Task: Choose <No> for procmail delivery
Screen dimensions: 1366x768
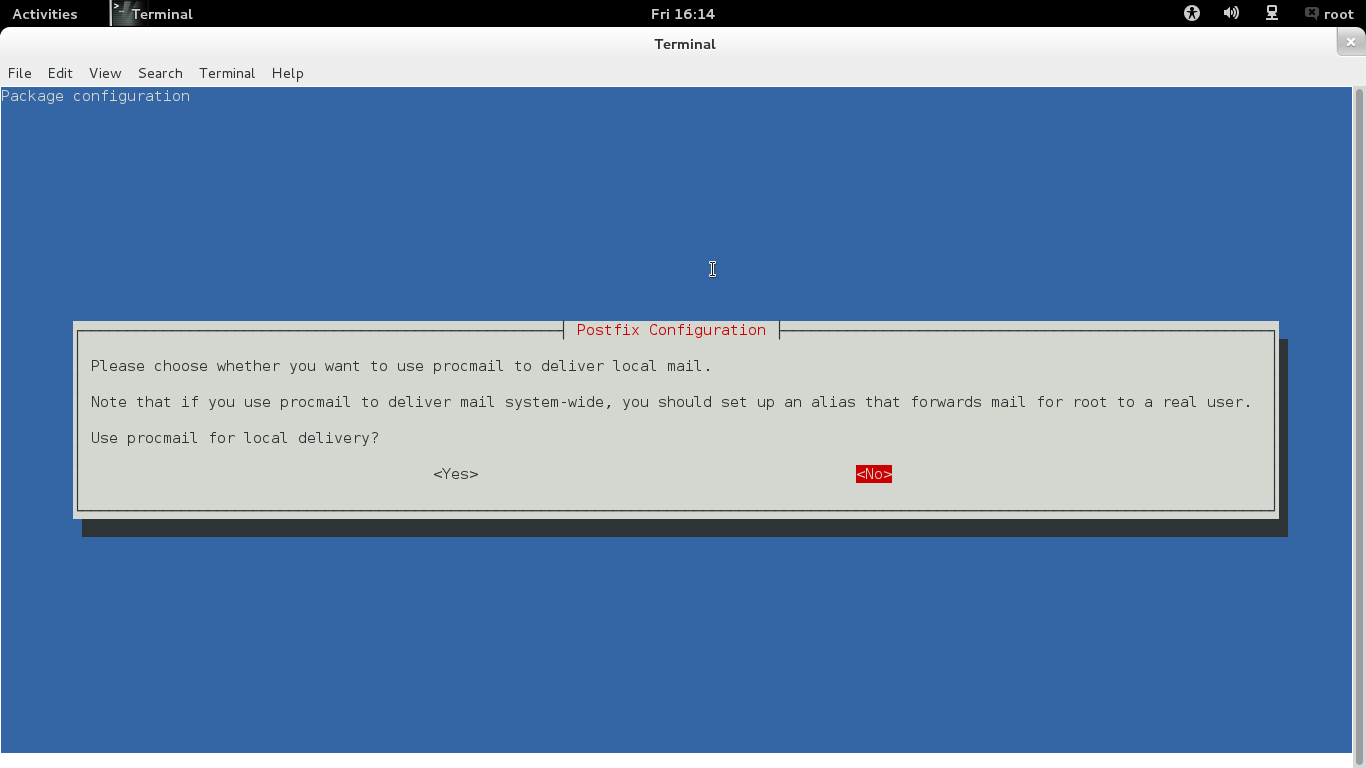Action: point(874,474)
